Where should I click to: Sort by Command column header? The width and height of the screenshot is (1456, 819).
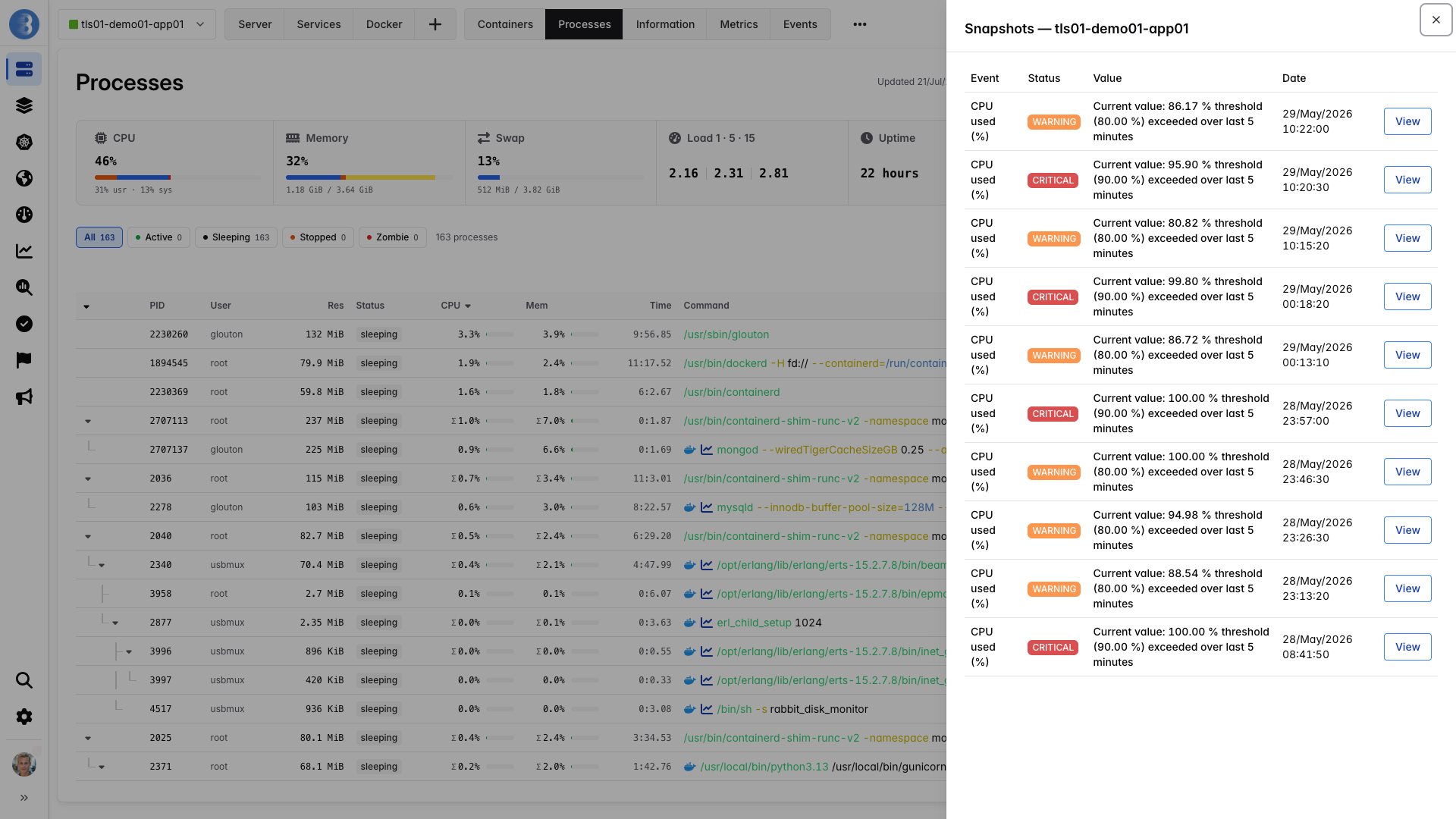(706, 306)
